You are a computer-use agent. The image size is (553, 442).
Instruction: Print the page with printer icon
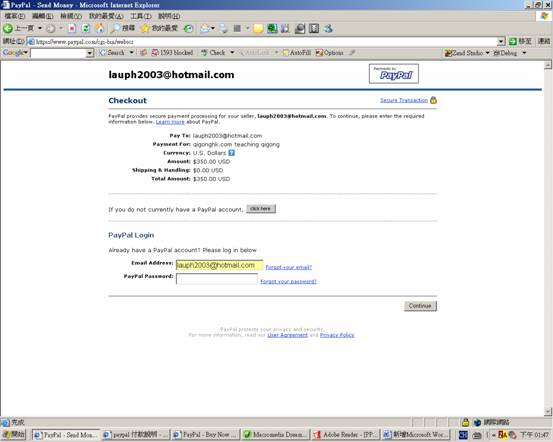click(224, 29)
